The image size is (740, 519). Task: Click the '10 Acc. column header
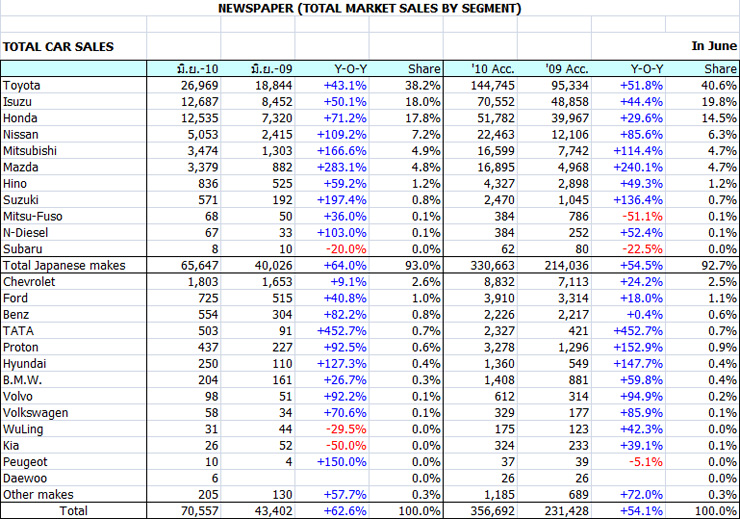tap(493, 69)
